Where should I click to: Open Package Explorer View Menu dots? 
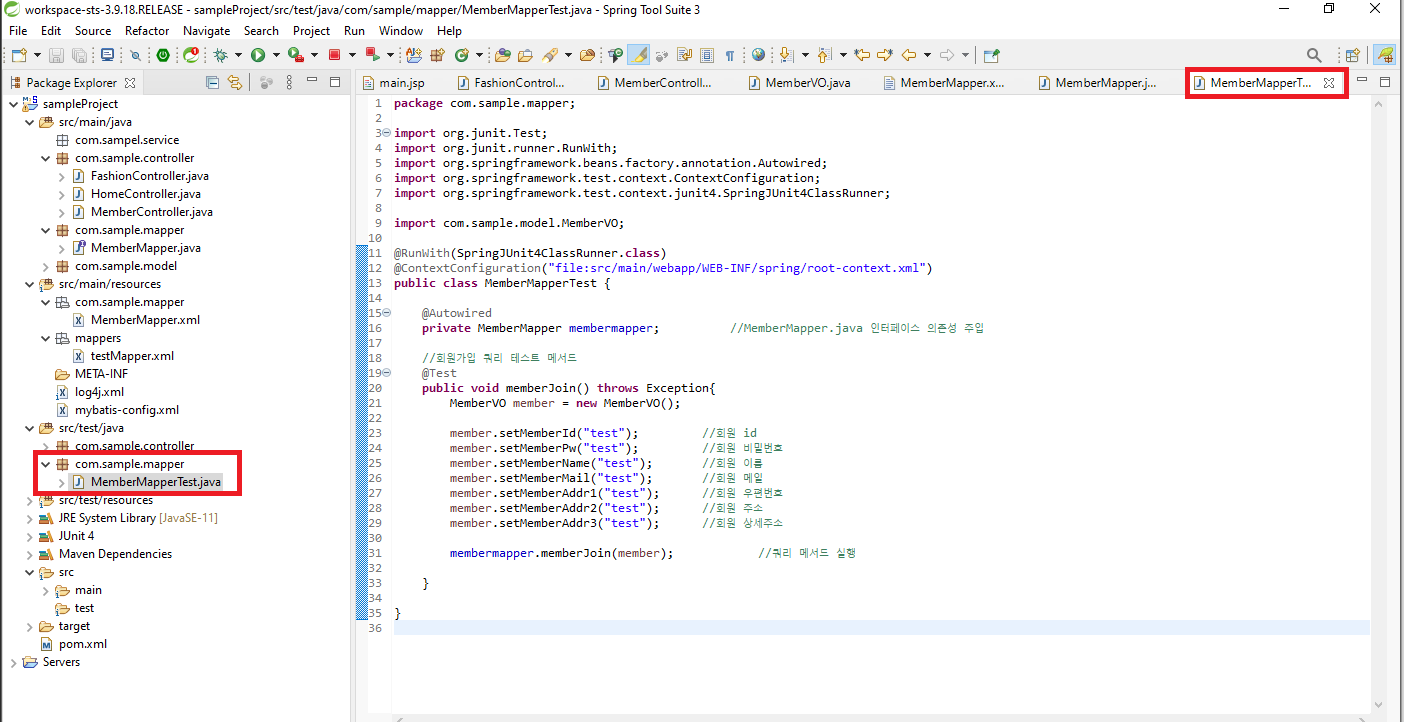click(290, 82)
